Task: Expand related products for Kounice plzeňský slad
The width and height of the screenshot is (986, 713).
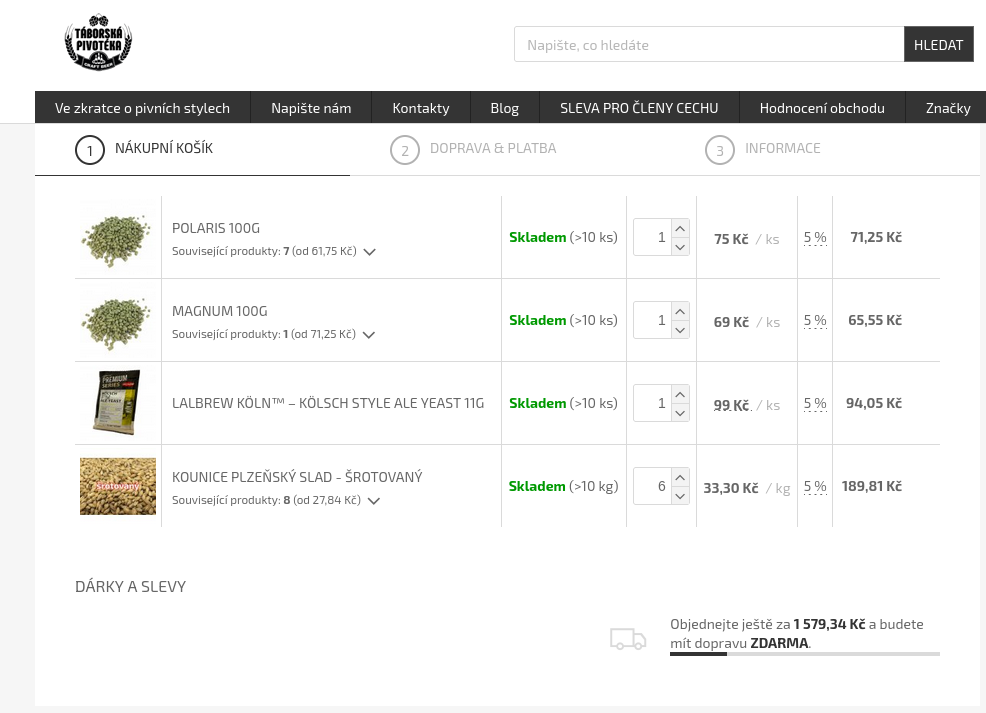Action: coord(373,501)
